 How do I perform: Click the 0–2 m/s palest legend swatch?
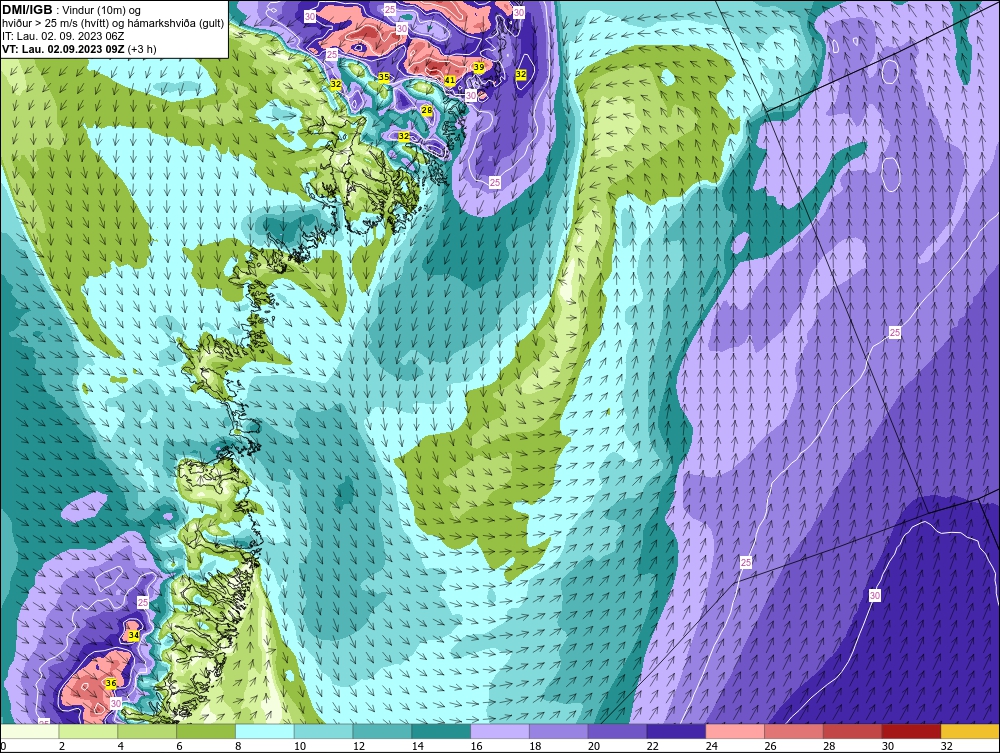[x=30, y=731]
